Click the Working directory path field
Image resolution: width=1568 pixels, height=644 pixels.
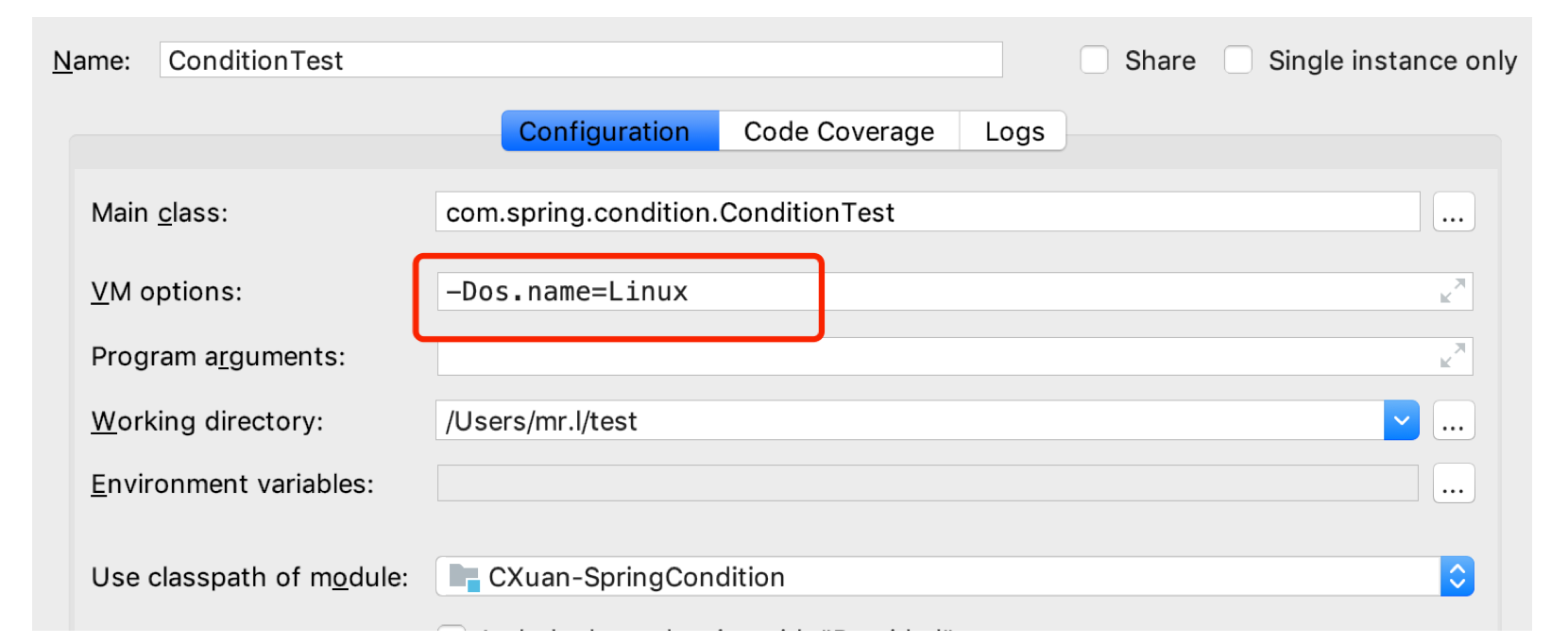tap(907, 421)
